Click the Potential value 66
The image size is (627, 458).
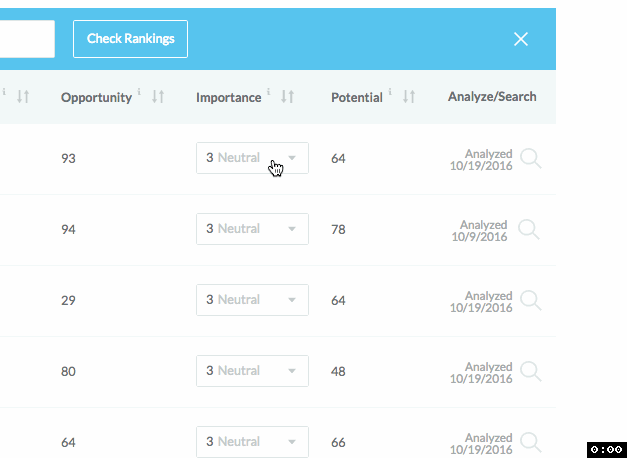(338, 442)
